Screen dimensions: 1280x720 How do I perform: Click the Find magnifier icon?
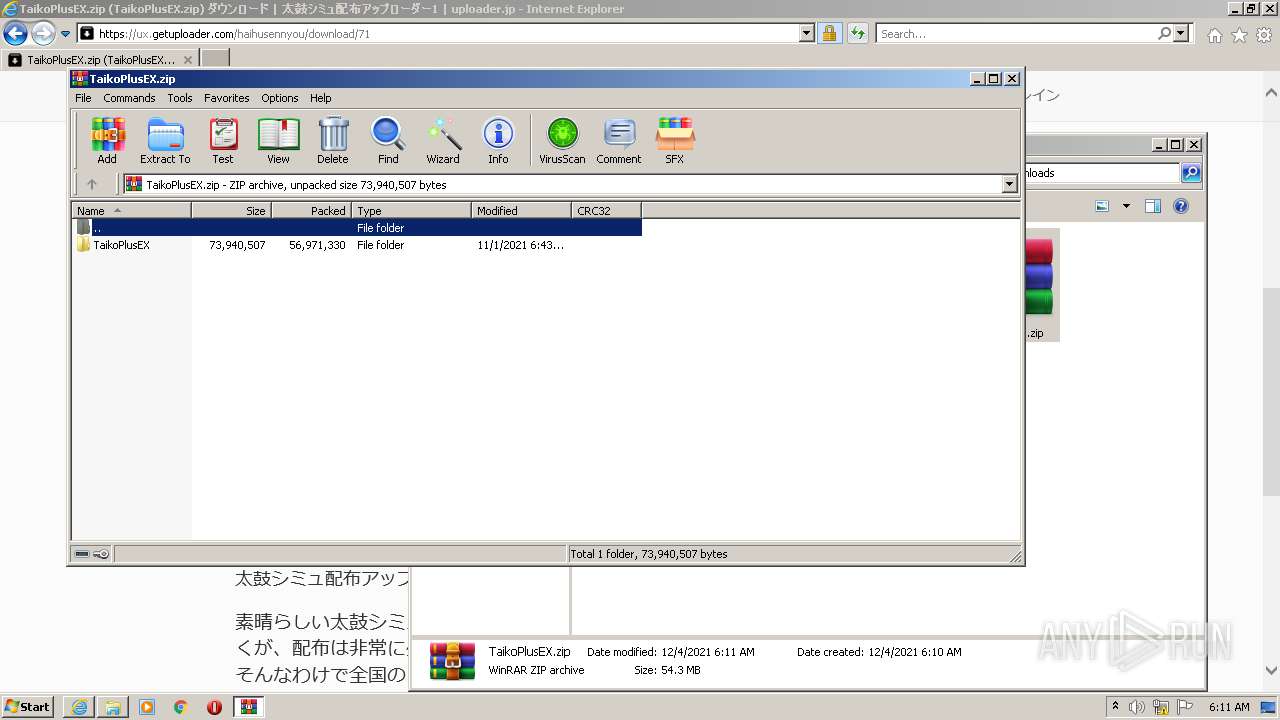pyautogui.click(x=388, y=140)
